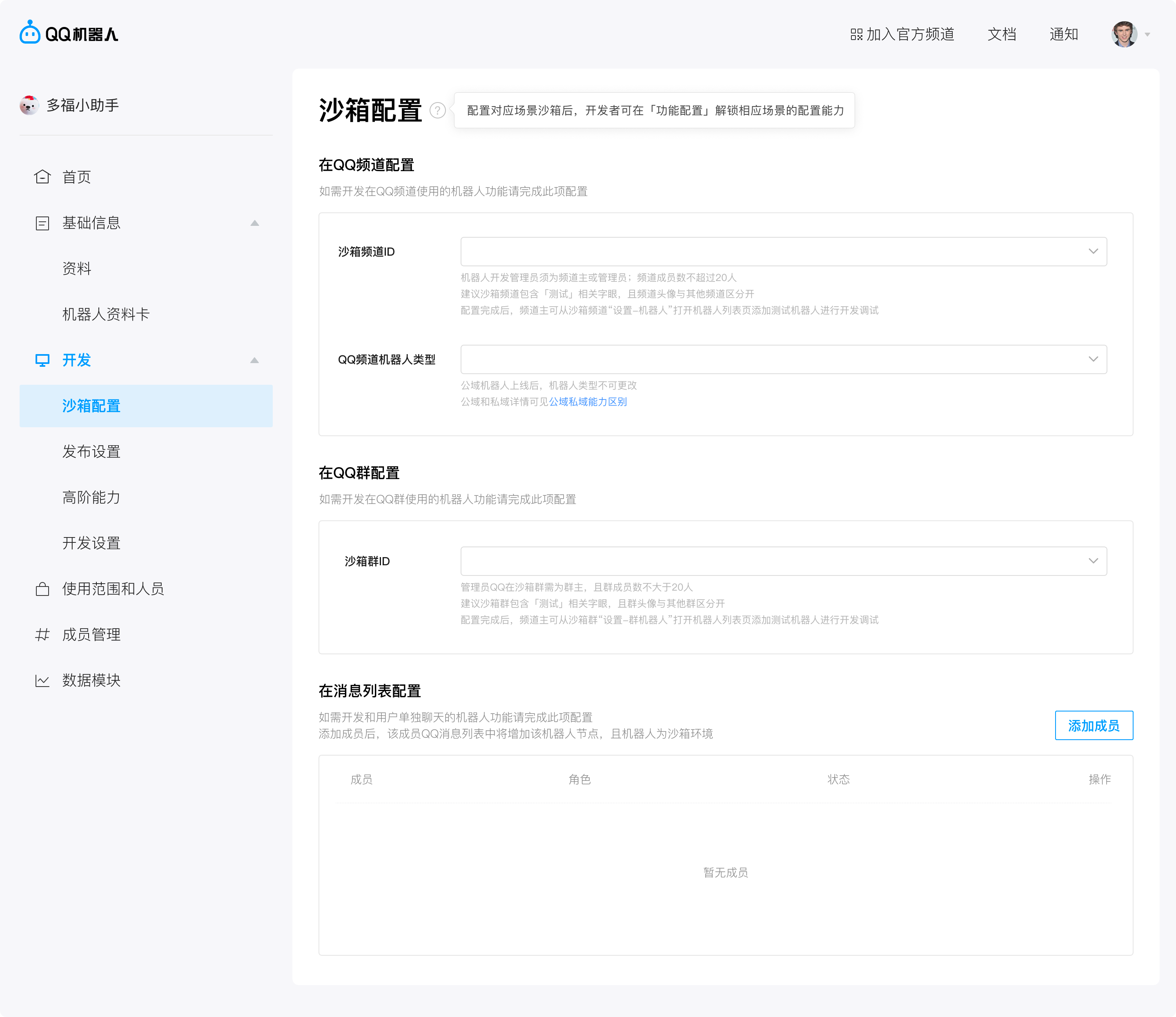Switch to 发布设置 in the sidebar
This screenshot has width=1176, height=1017.
(x=91, y=451)
